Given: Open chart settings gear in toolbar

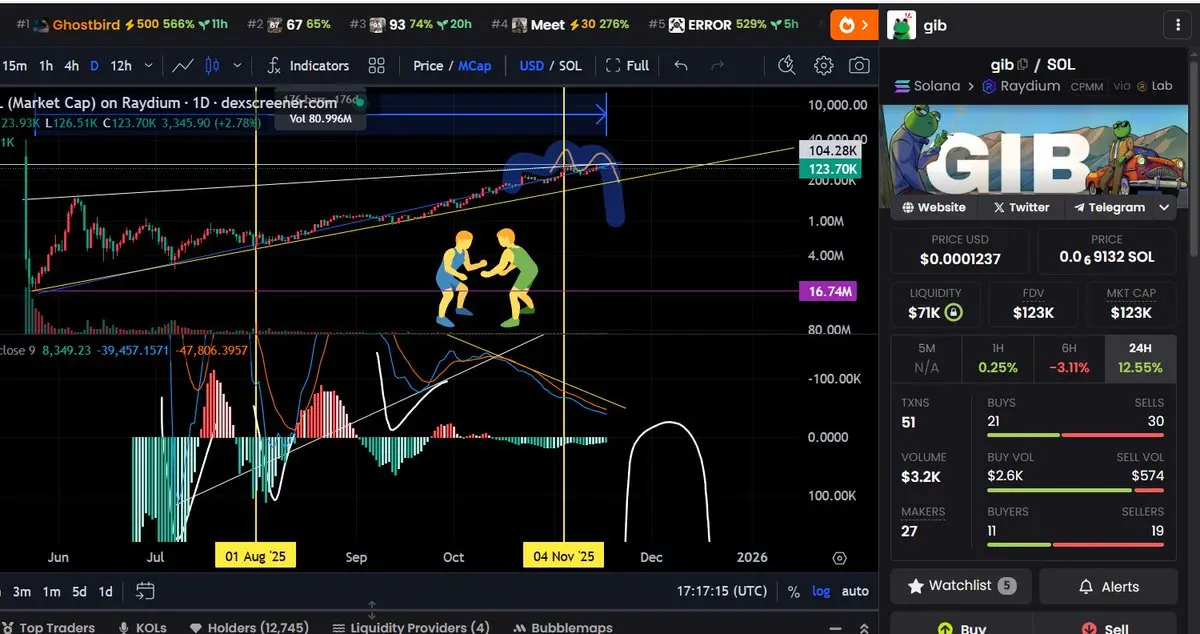Looking at the screenshot, I should (823, 66).
